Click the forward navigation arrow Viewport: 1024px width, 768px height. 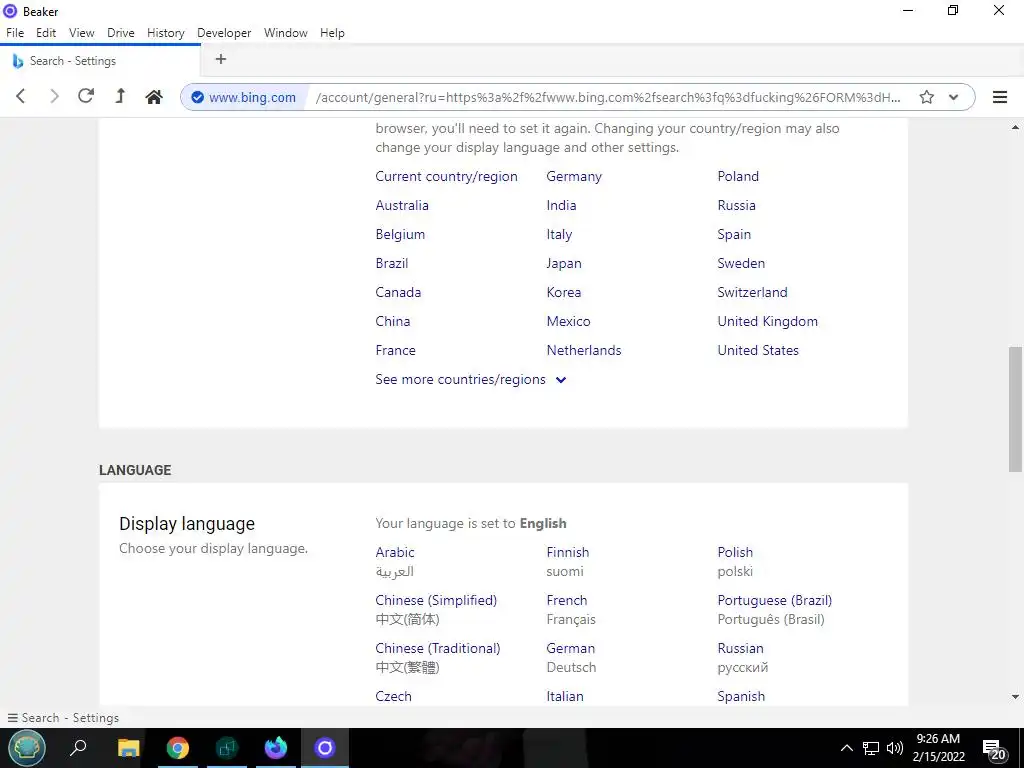54,97
